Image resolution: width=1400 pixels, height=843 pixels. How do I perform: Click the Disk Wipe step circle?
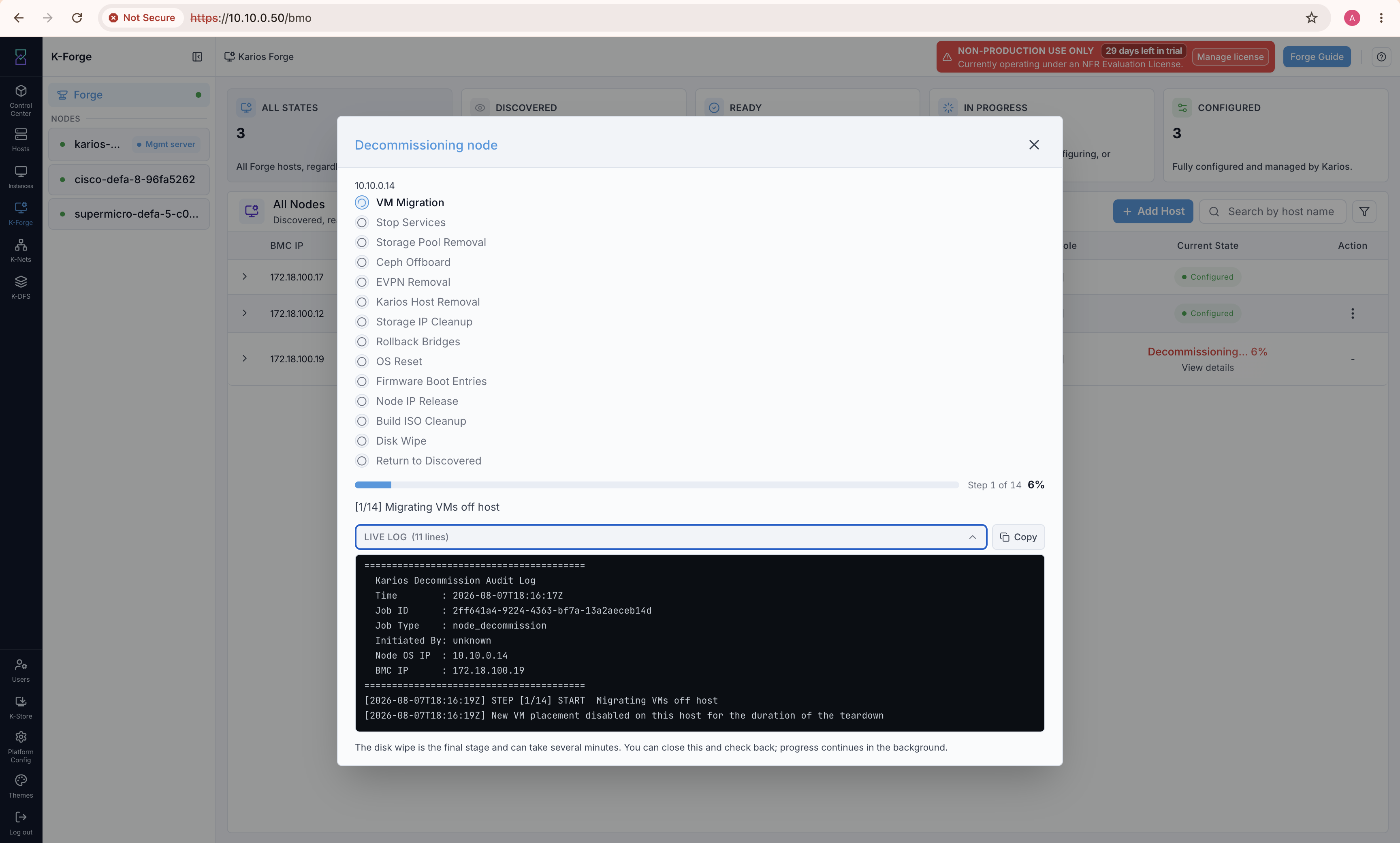click(x=362, y=441)
